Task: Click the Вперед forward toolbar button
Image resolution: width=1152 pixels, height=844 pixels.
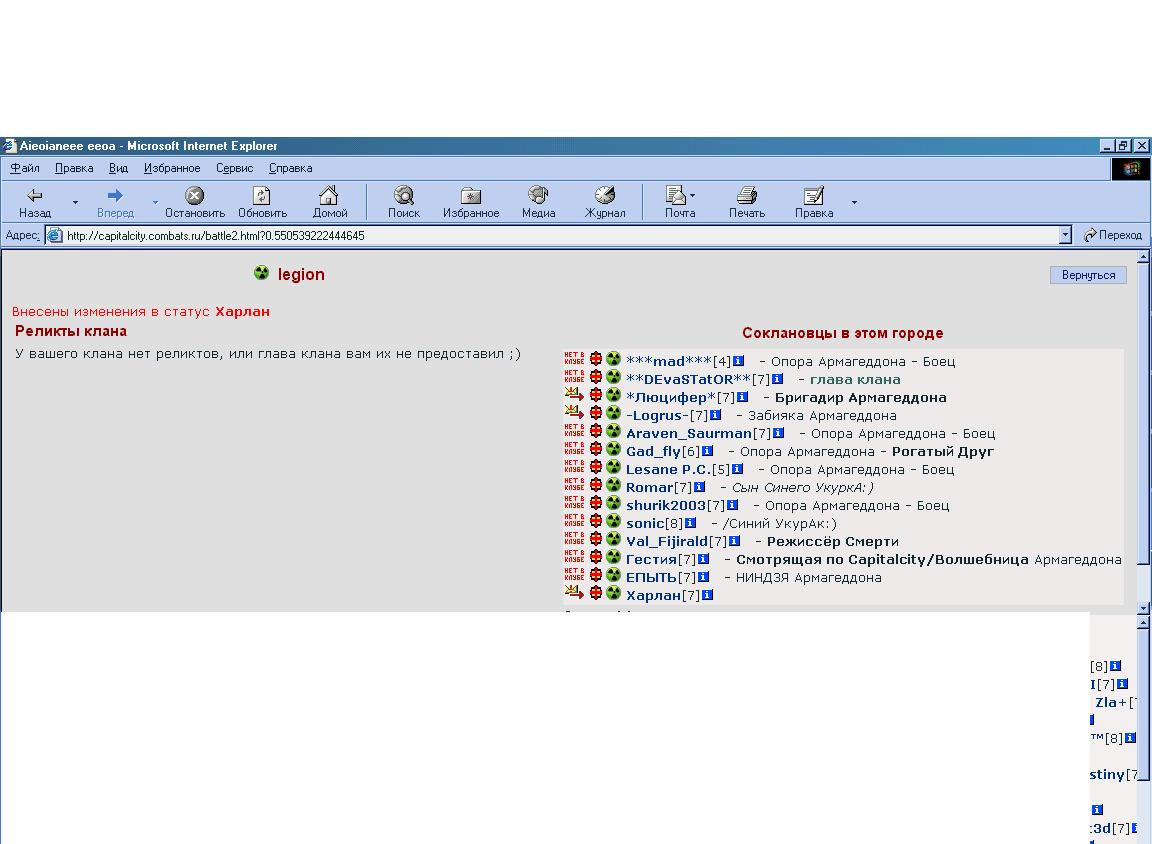Action: (115, 203)
